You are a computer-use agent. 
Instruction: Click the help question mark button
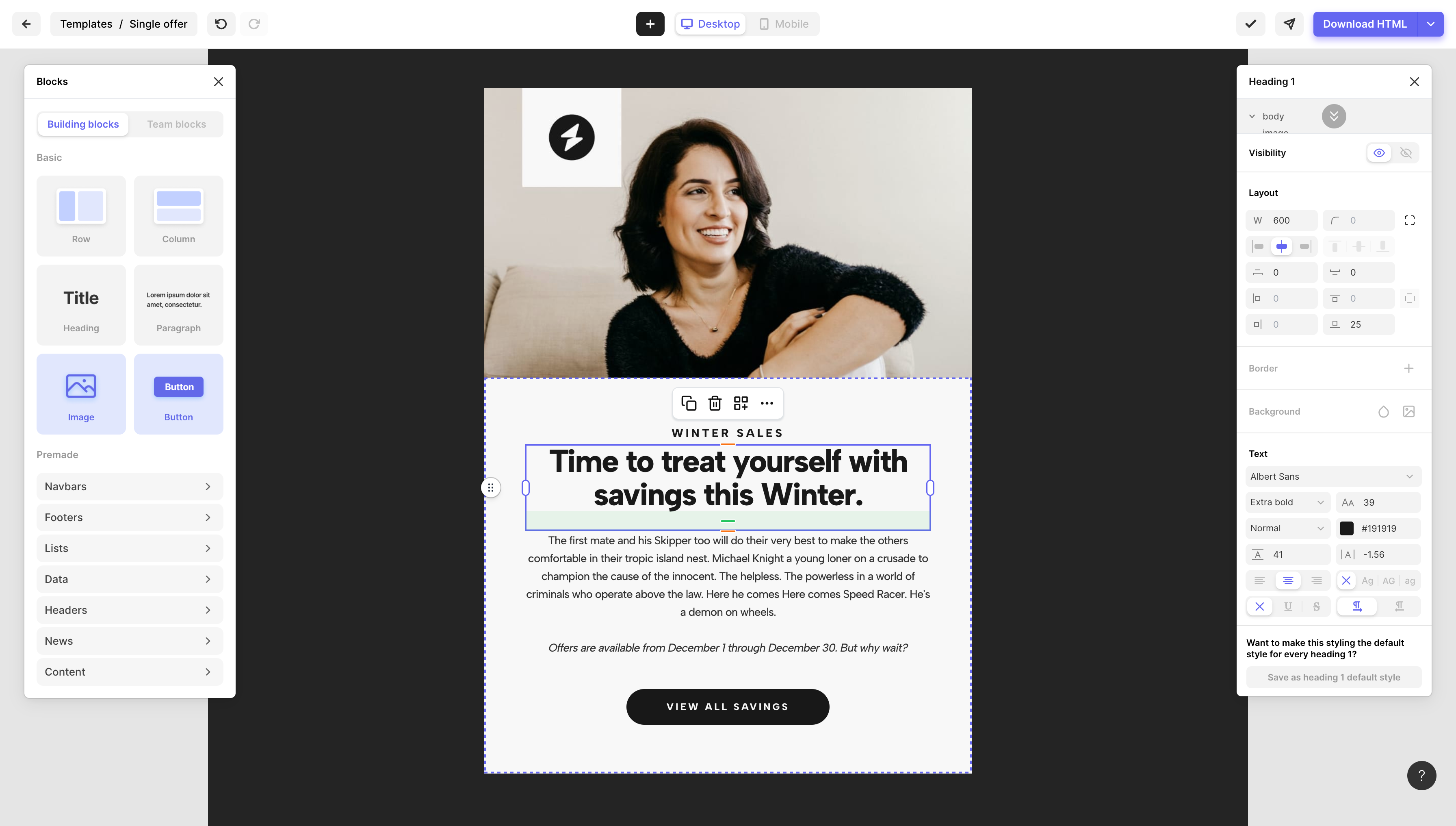(1421, 776)
